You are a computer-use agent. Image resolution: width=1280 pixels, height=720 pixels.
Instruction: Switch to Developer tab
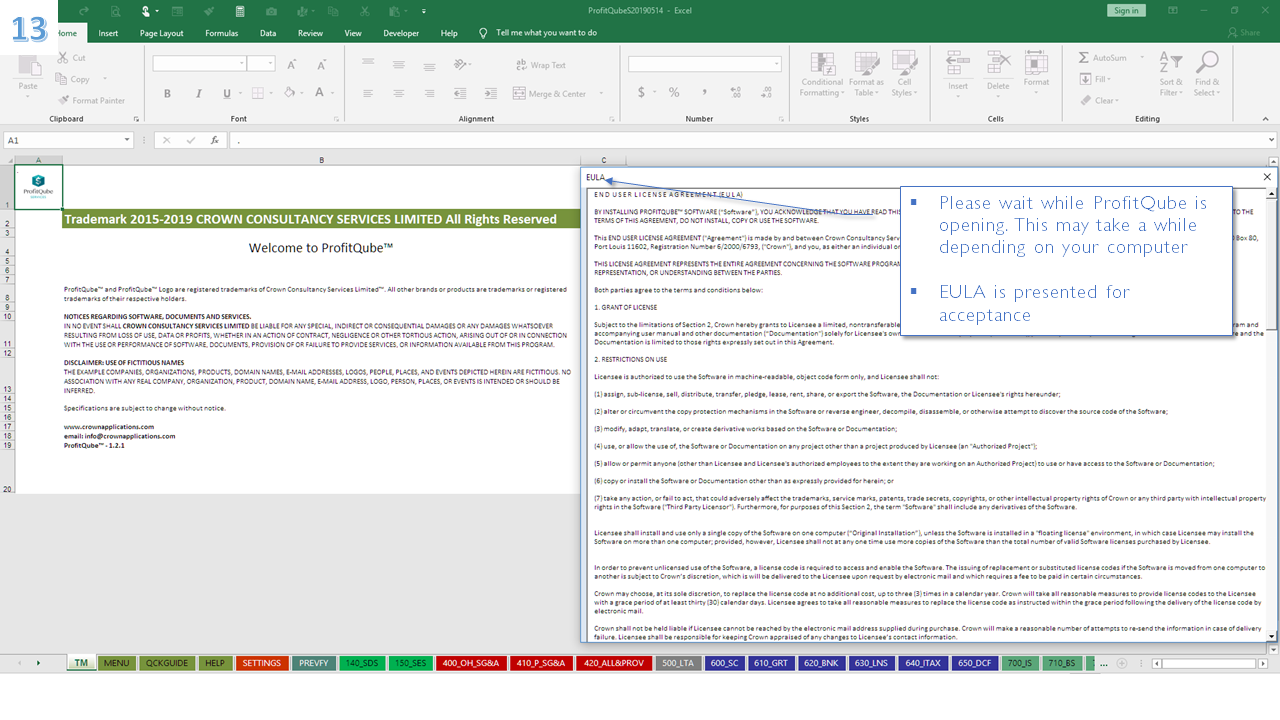point(401,33)
